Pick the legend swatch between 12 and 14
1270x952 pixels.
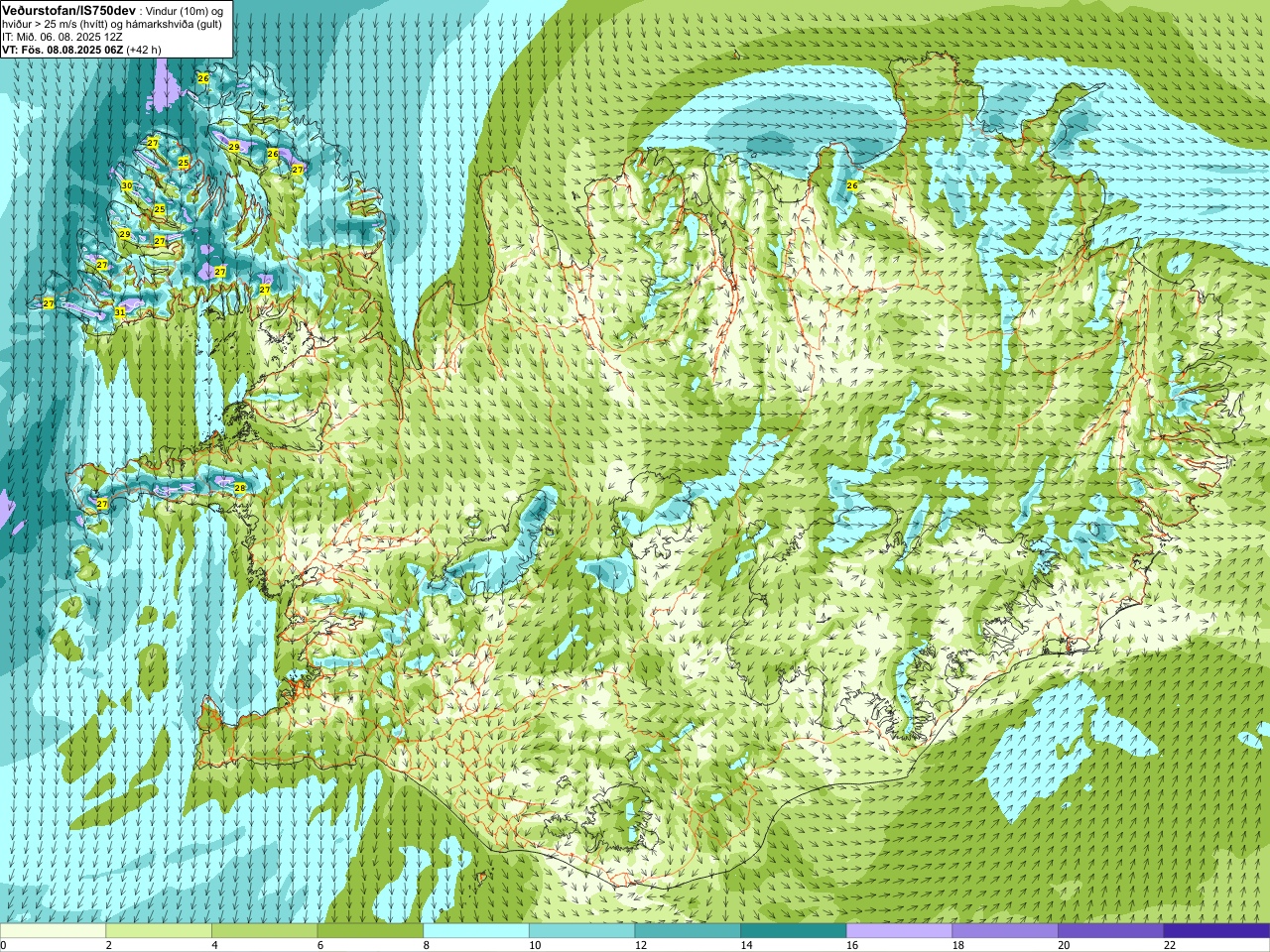688,931
